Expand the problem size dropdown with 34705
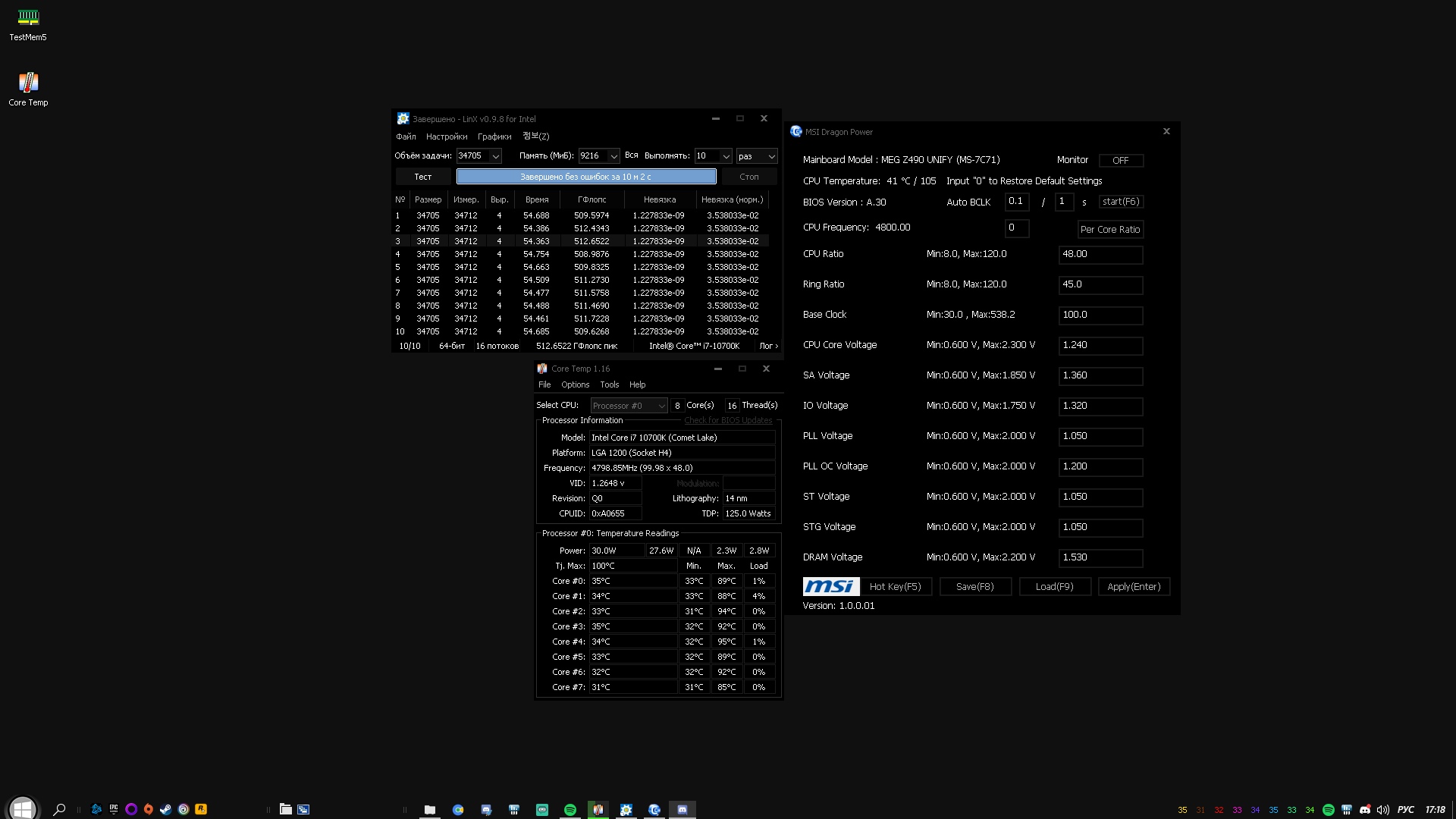The width and height of the screenshot is (1456, 819). coord(495,156)
